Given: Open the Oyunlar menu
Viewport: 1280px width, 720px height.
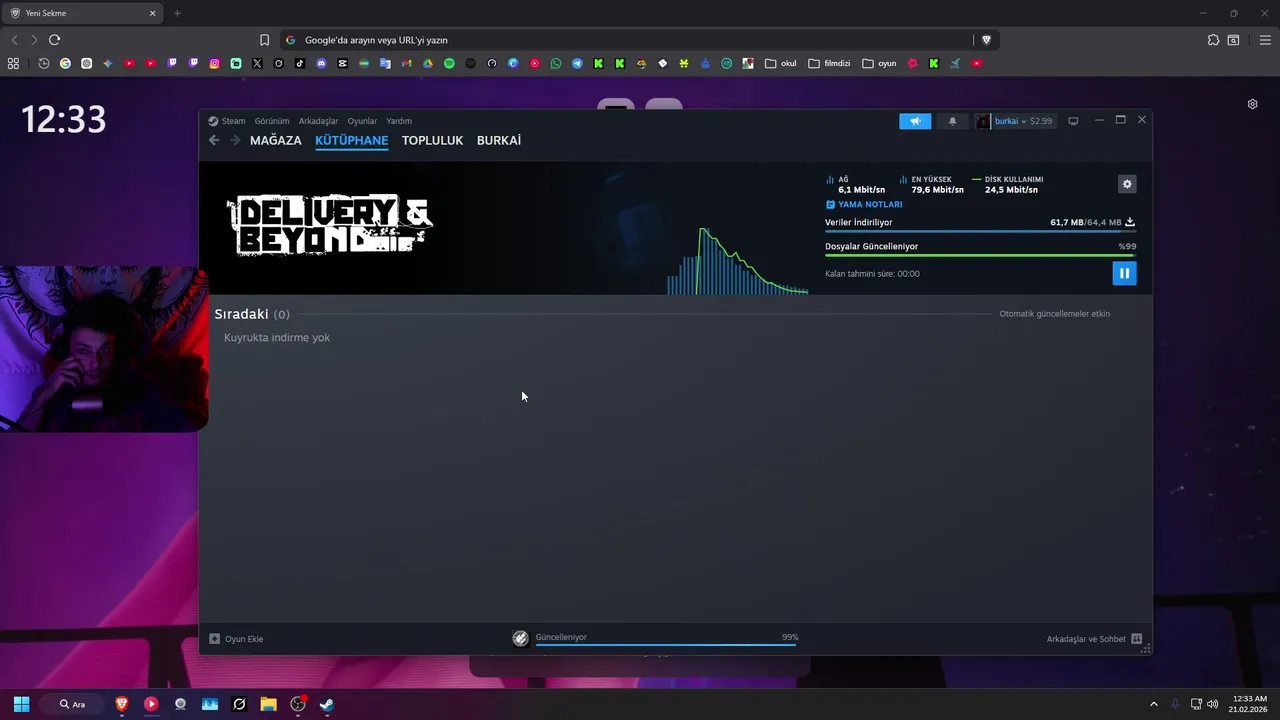Looking at the screenshot, I should [x=362, y=121].
